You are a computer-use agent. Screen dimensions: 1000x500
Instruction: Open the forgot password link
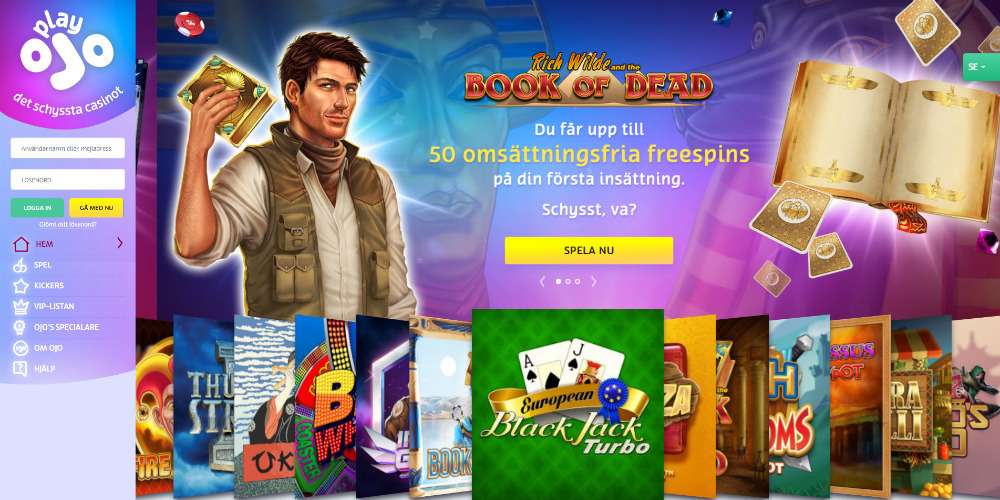(68, 224)
